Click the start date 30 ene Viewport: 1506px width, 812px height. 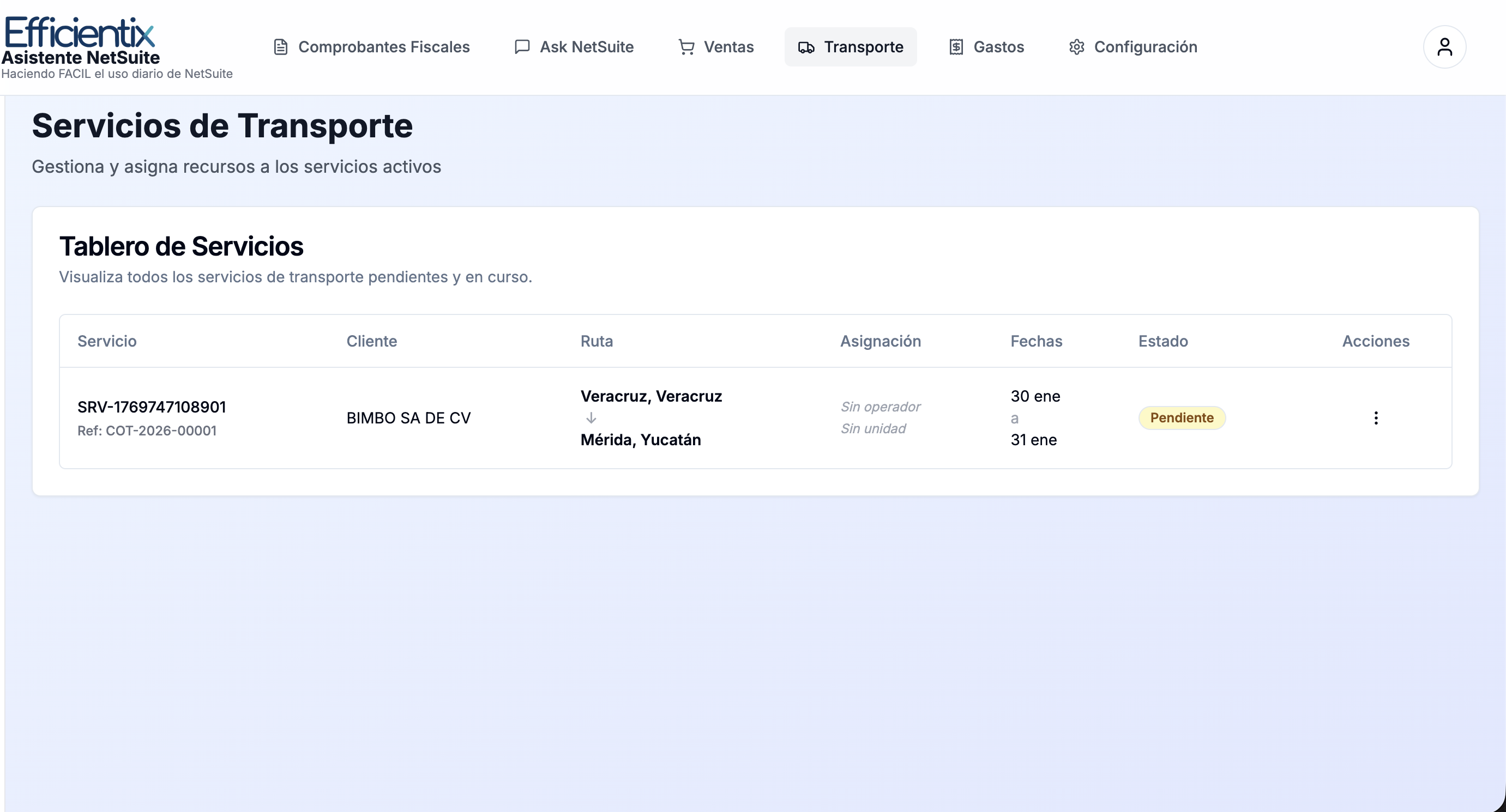tap(1035, 396)
